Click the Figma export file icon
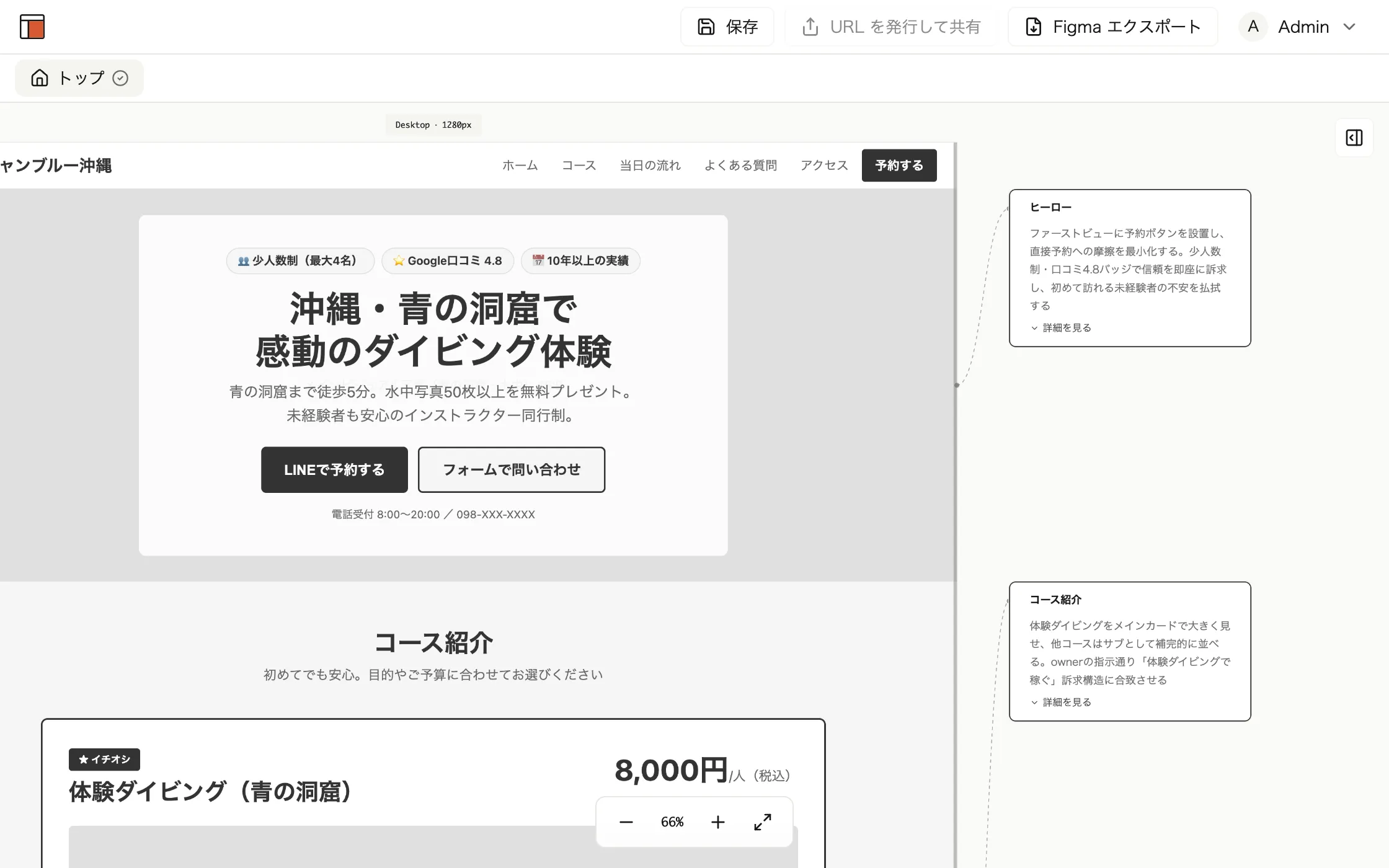The image size is (1389, 868). point(1034,27)
